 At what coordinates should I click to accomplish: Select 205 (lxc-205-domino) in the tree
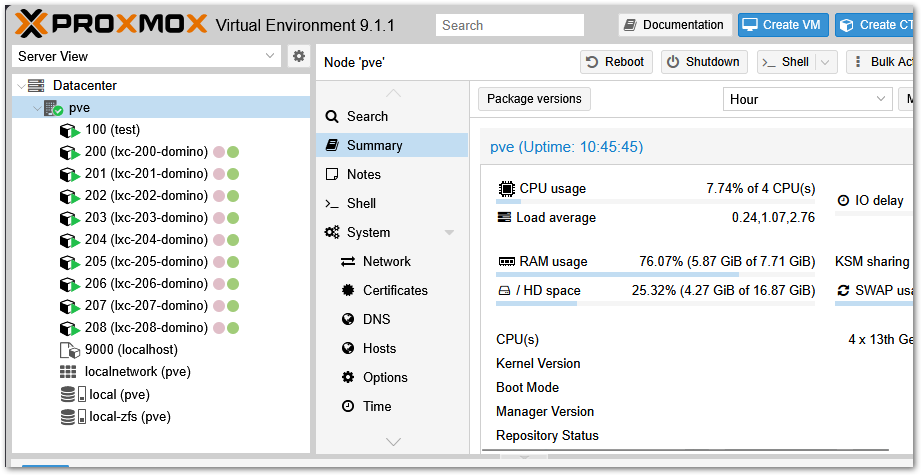[161, 262]
